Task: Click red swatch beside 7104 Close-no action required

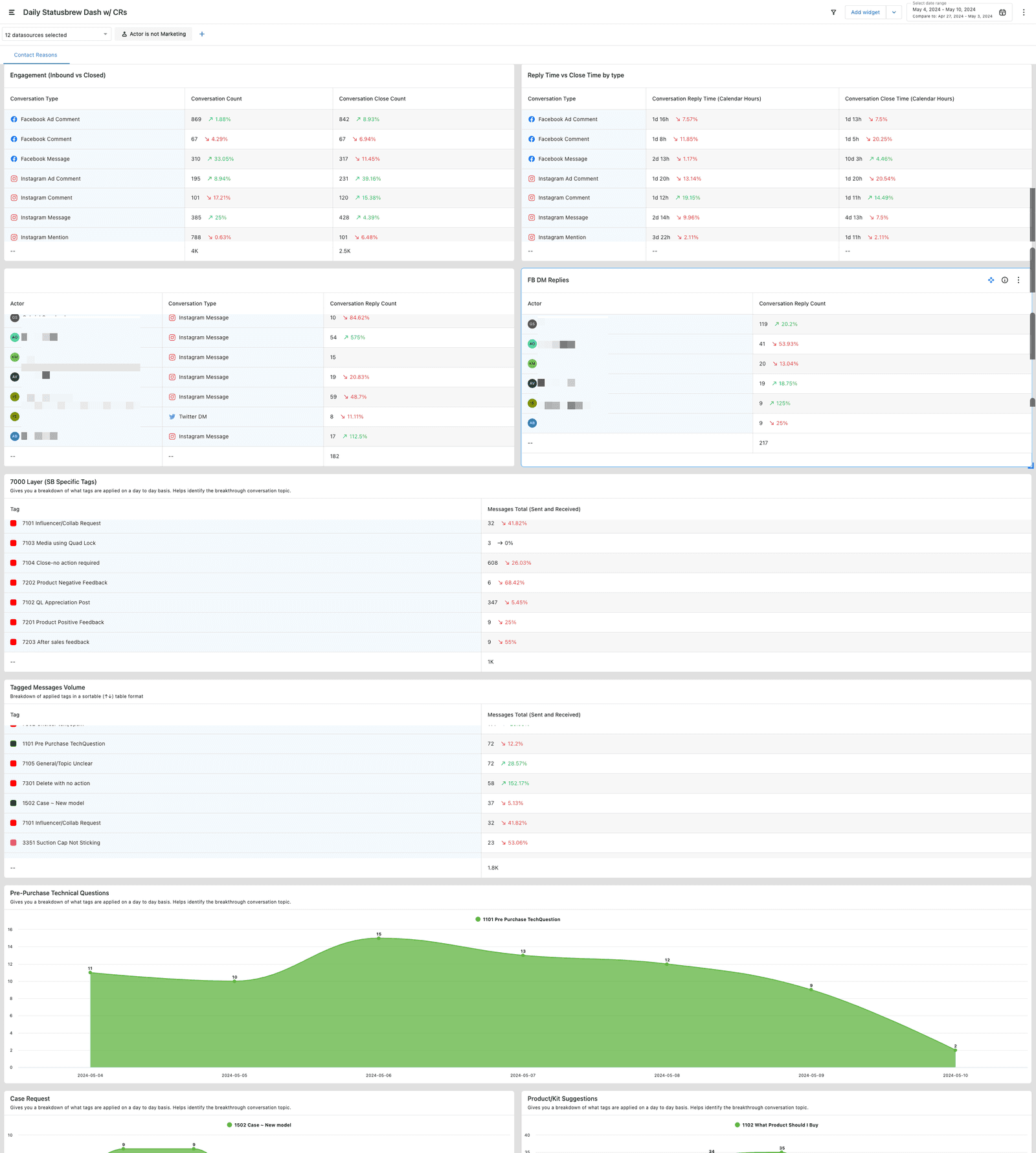Action: click(14, 563)
